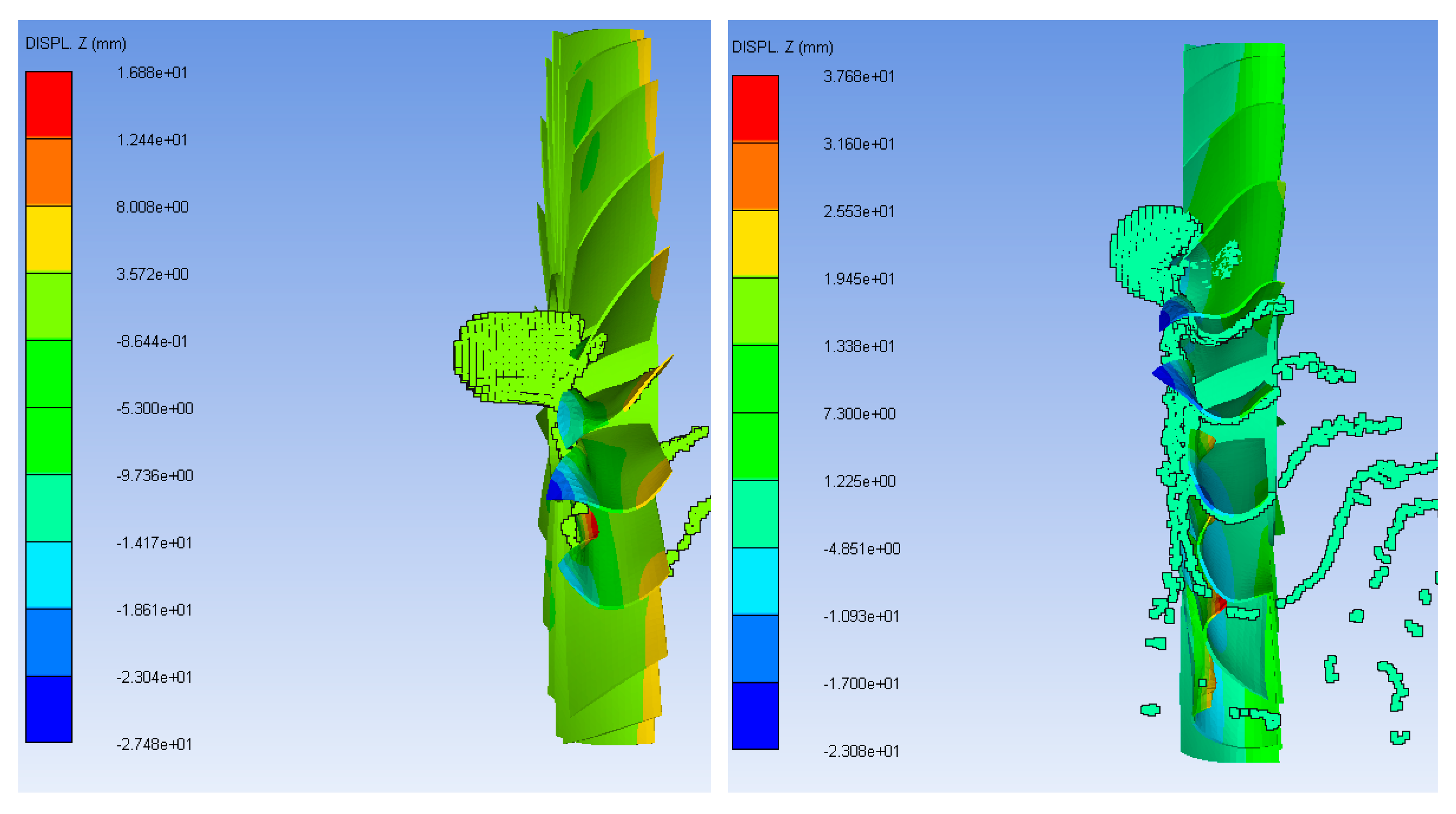Click the right DISPL. Z (mm) title
This screenshot has width=1456, height=814.
[x=782, y=47]
